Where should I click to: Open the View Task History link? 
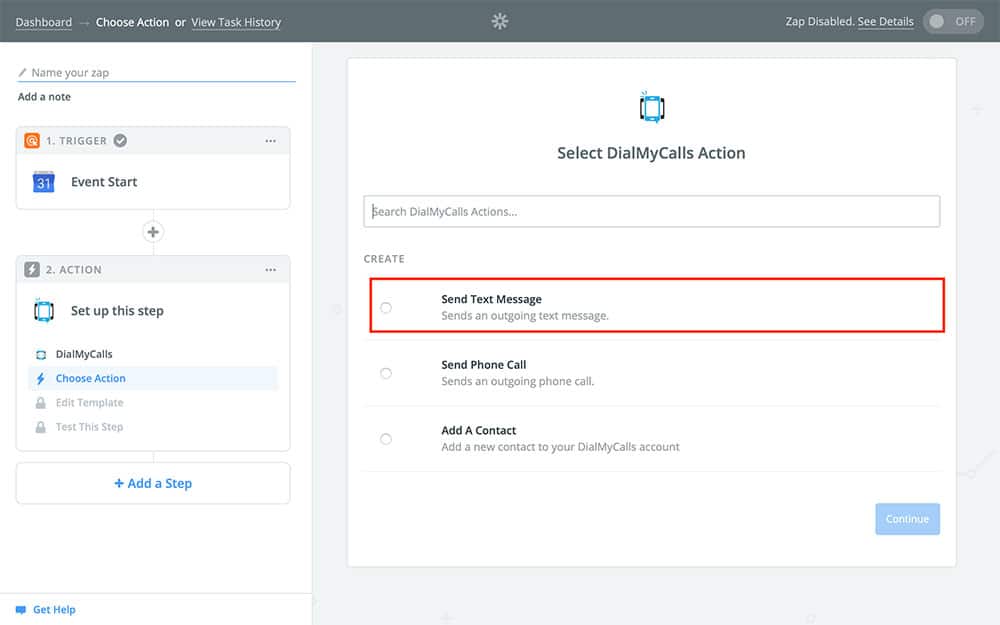coord(236,22)
